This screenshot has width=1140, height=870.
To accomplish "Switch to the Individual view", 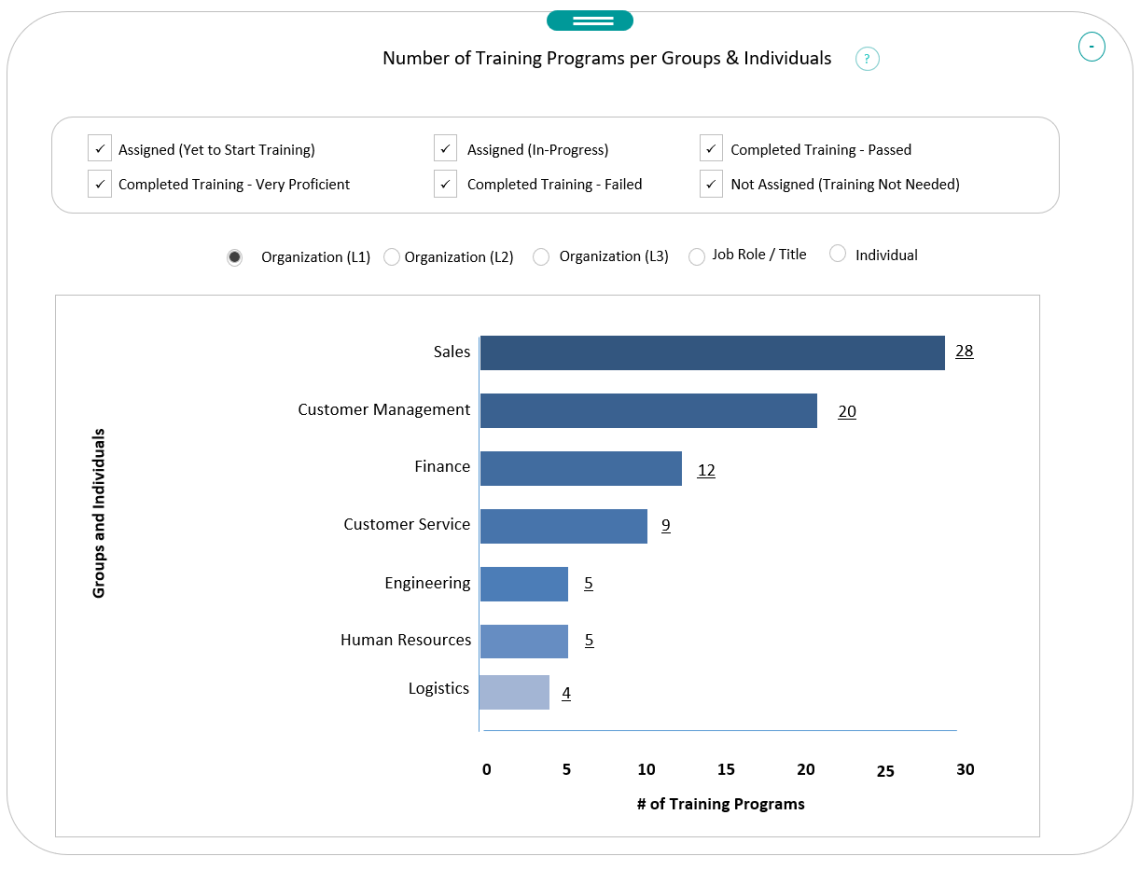I will pyautogui.click(x=837, y=255).
